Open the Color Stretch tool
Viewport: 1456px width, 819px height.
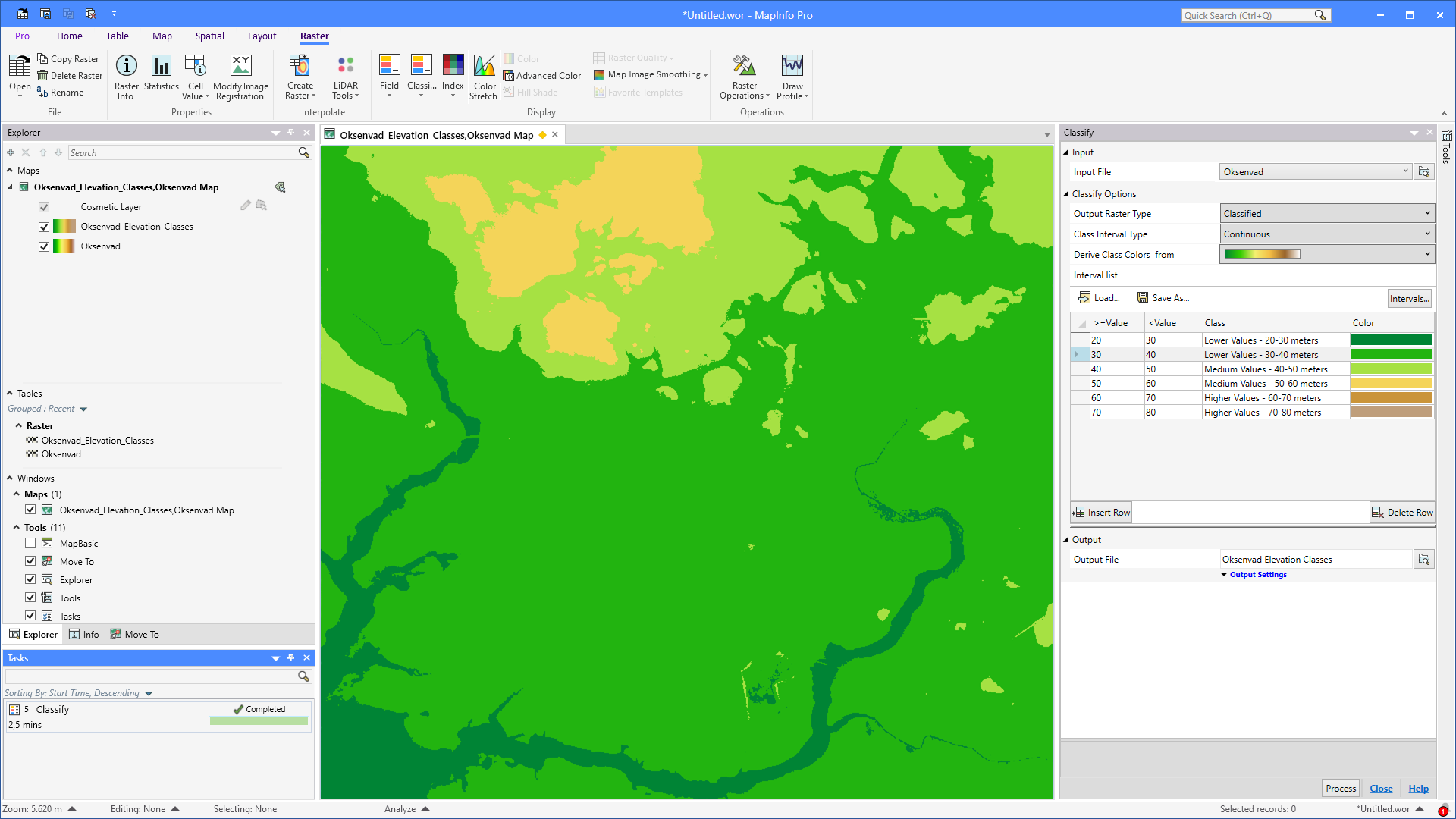tap(483, 76)
